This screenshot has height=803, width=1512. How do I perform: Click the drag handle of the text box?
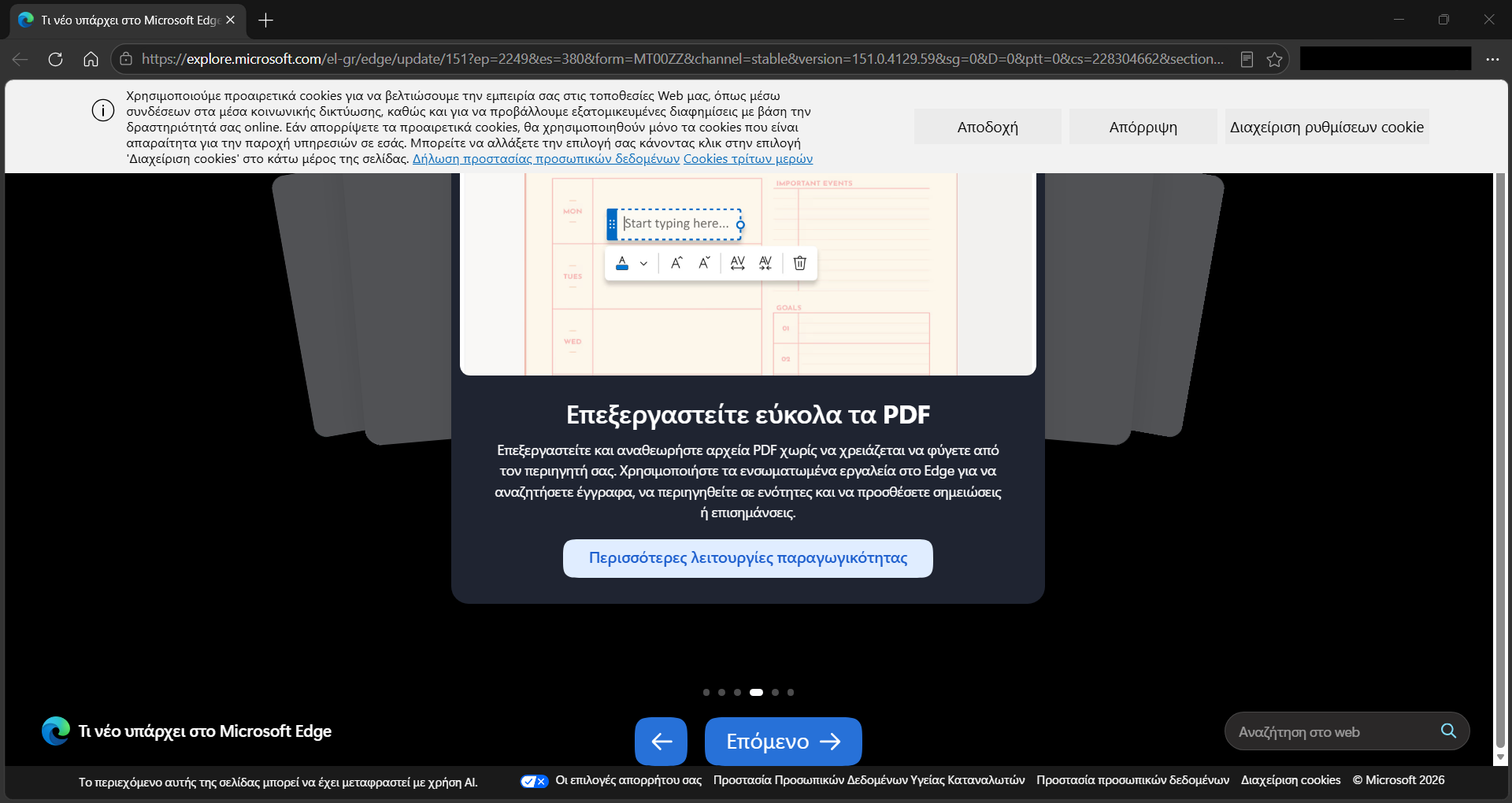612,224
